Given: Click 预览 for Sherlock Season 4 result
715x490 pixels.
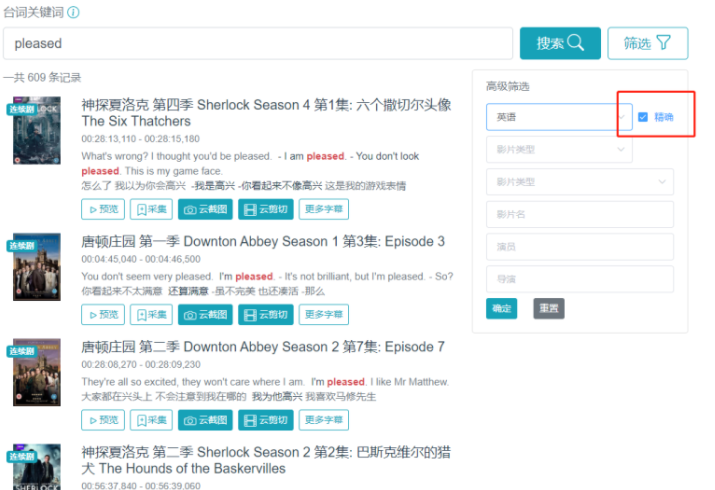Looking at the screenshot, I should click(103, 208).
